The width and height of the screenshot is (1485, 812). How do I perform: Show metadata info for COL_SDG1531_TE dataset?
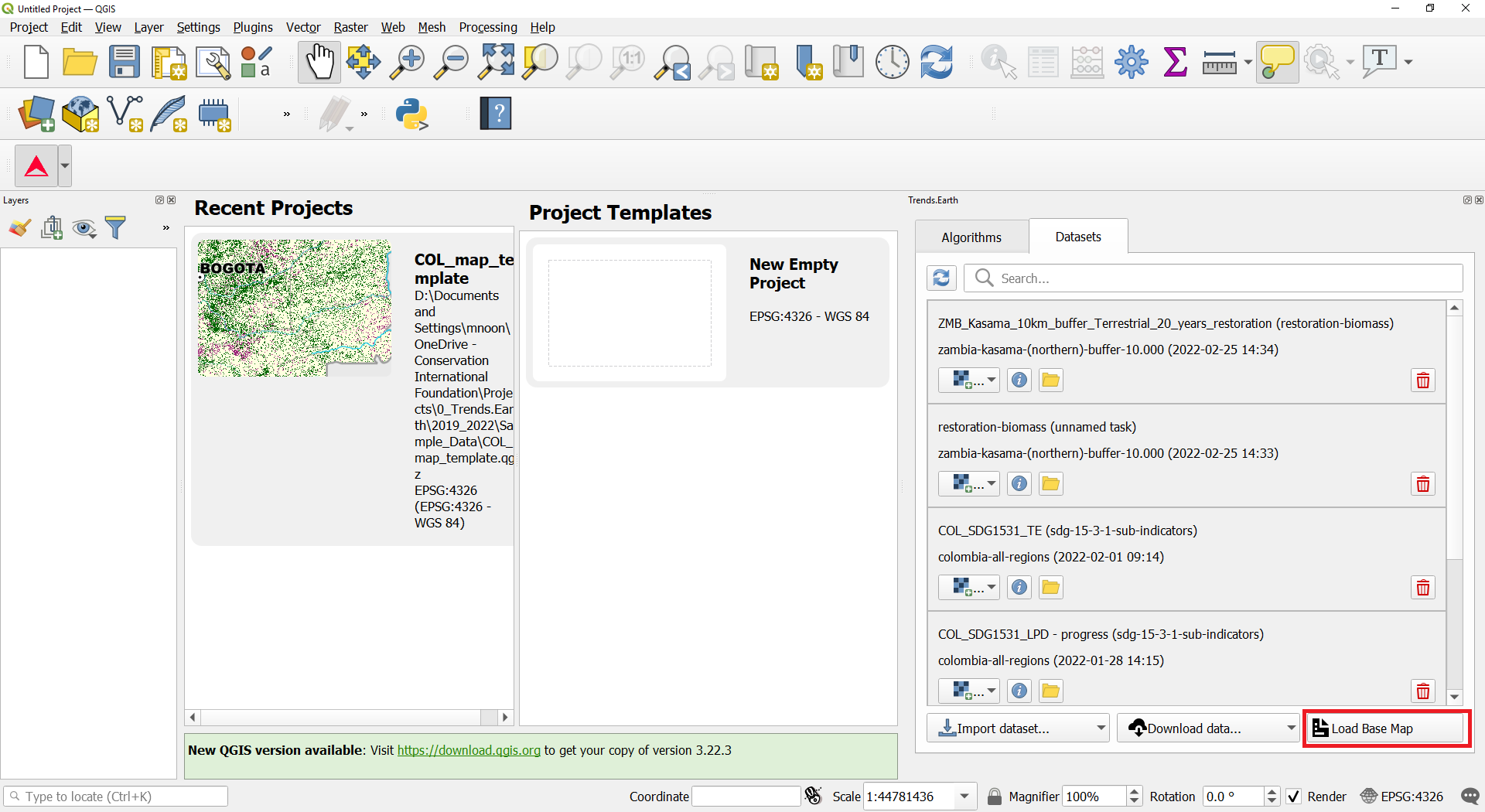point(1019,587)
